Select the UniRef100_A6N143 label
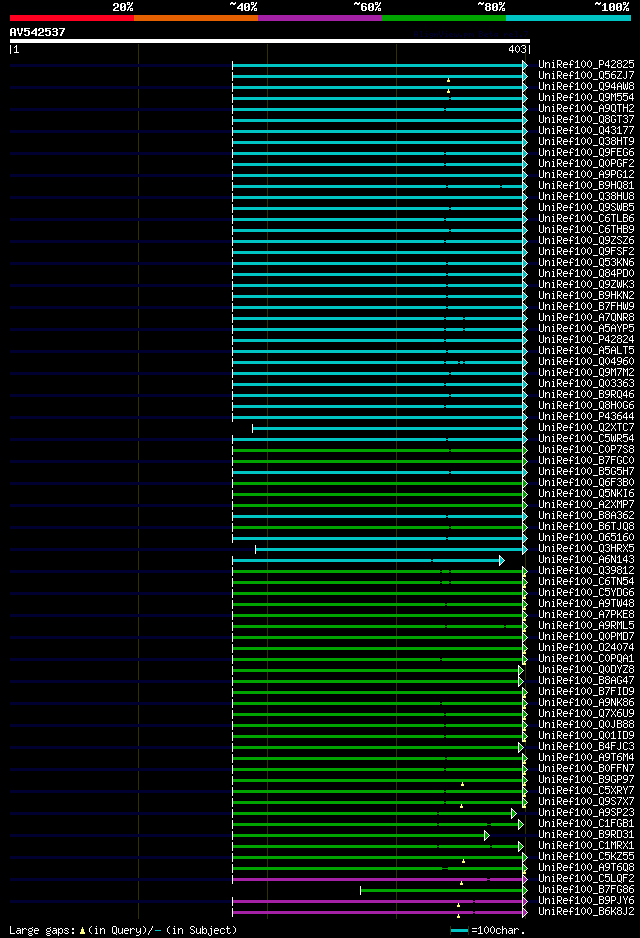Image resolution: width=640 pixels, height=938 pixels. coord(586,560)
